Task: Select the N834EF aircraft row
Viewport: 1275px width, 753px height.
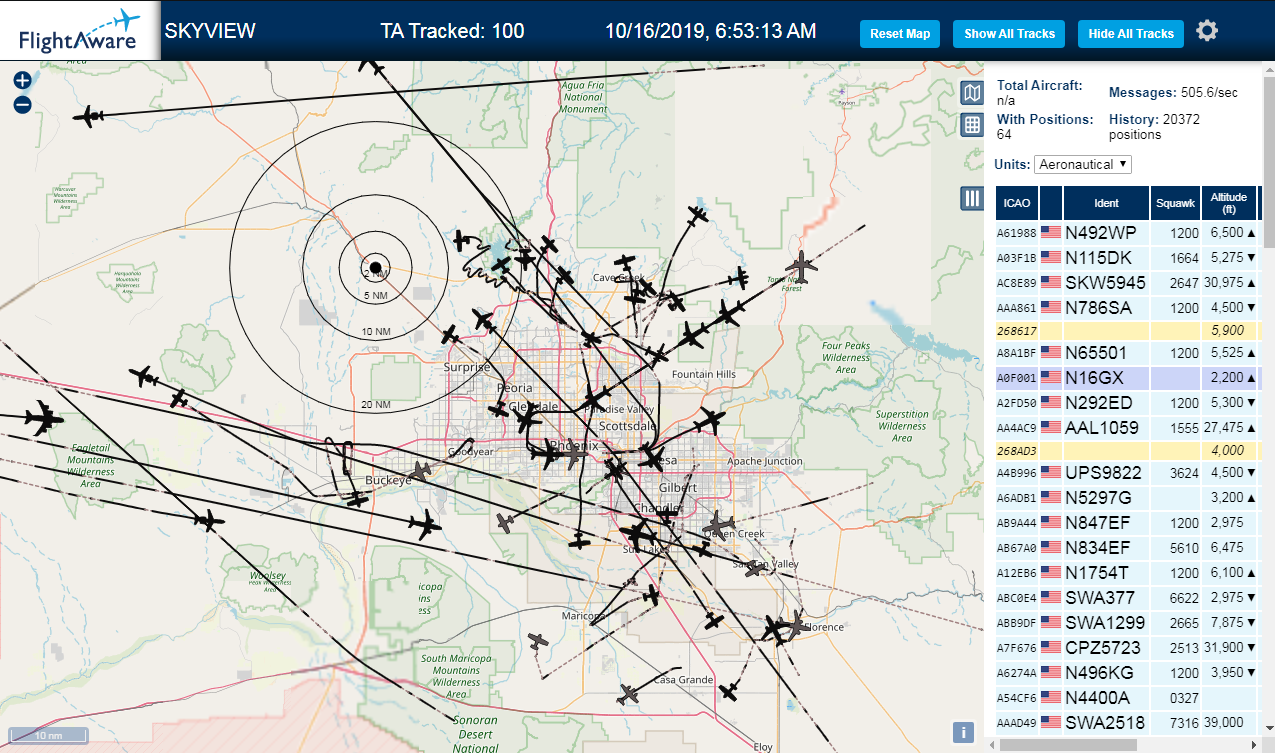Action: tap(1128, 547)
